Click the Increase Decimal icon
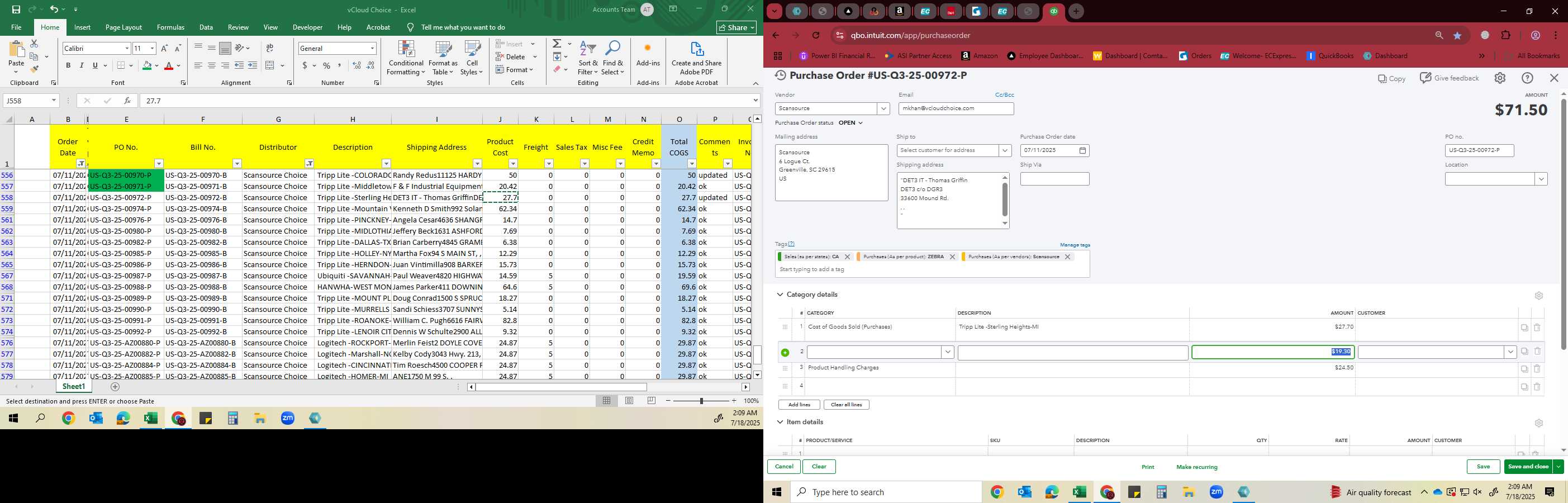This screenshot has width=1568, height=503. 357,66
